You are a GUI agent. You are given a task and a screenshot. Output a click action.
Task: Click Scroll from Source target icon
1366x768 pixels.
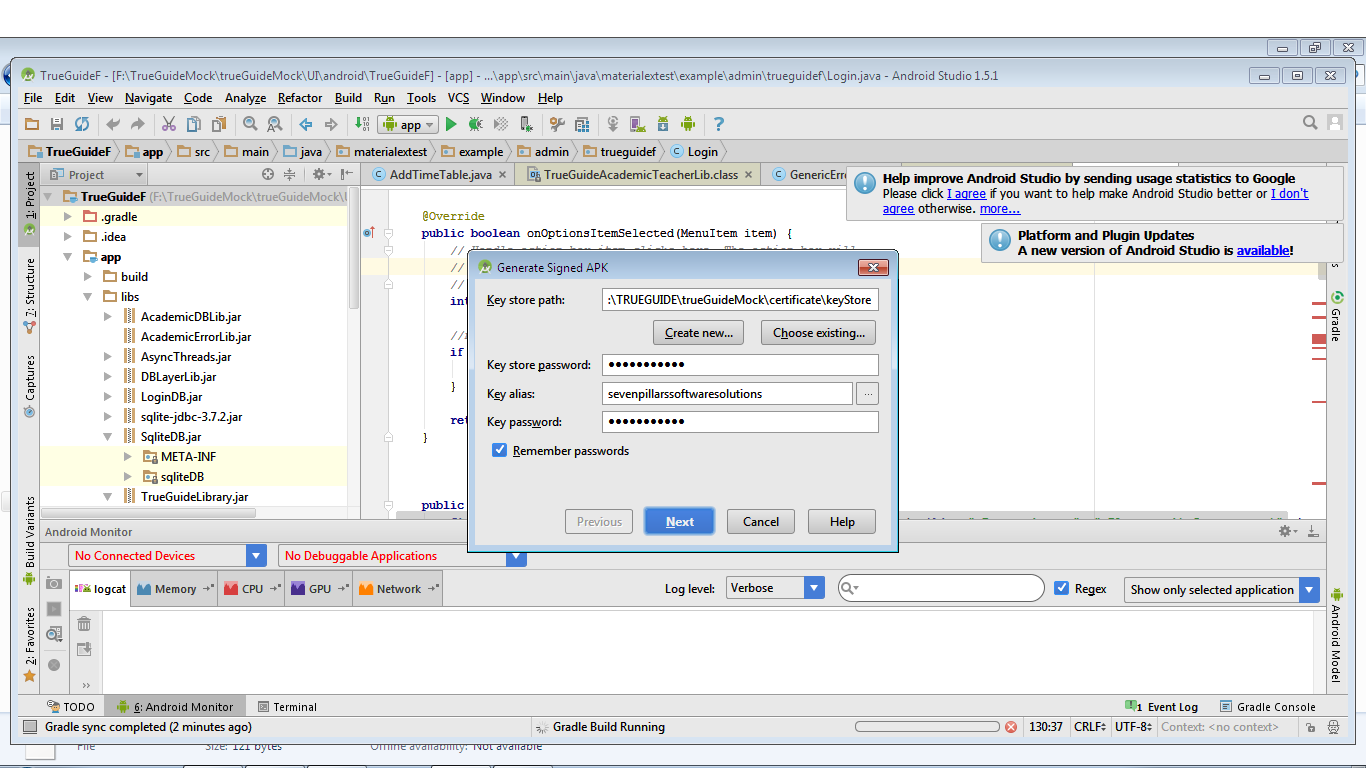point(267,175)
